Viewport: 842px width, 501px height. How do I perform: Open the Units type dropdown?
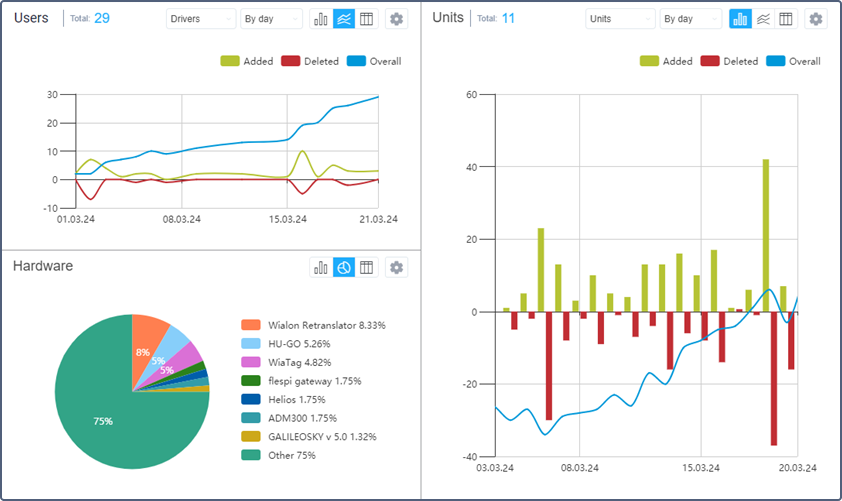coord(620,19)
